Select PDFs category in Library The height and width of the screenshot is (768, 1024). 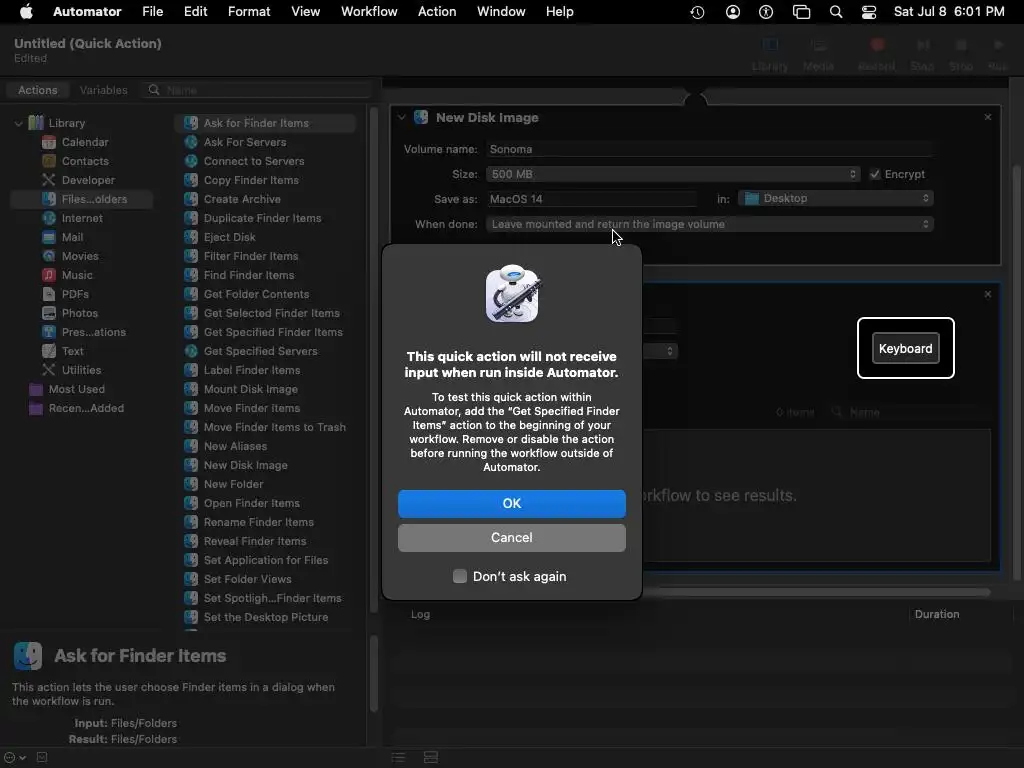click(x=74, y=294)
